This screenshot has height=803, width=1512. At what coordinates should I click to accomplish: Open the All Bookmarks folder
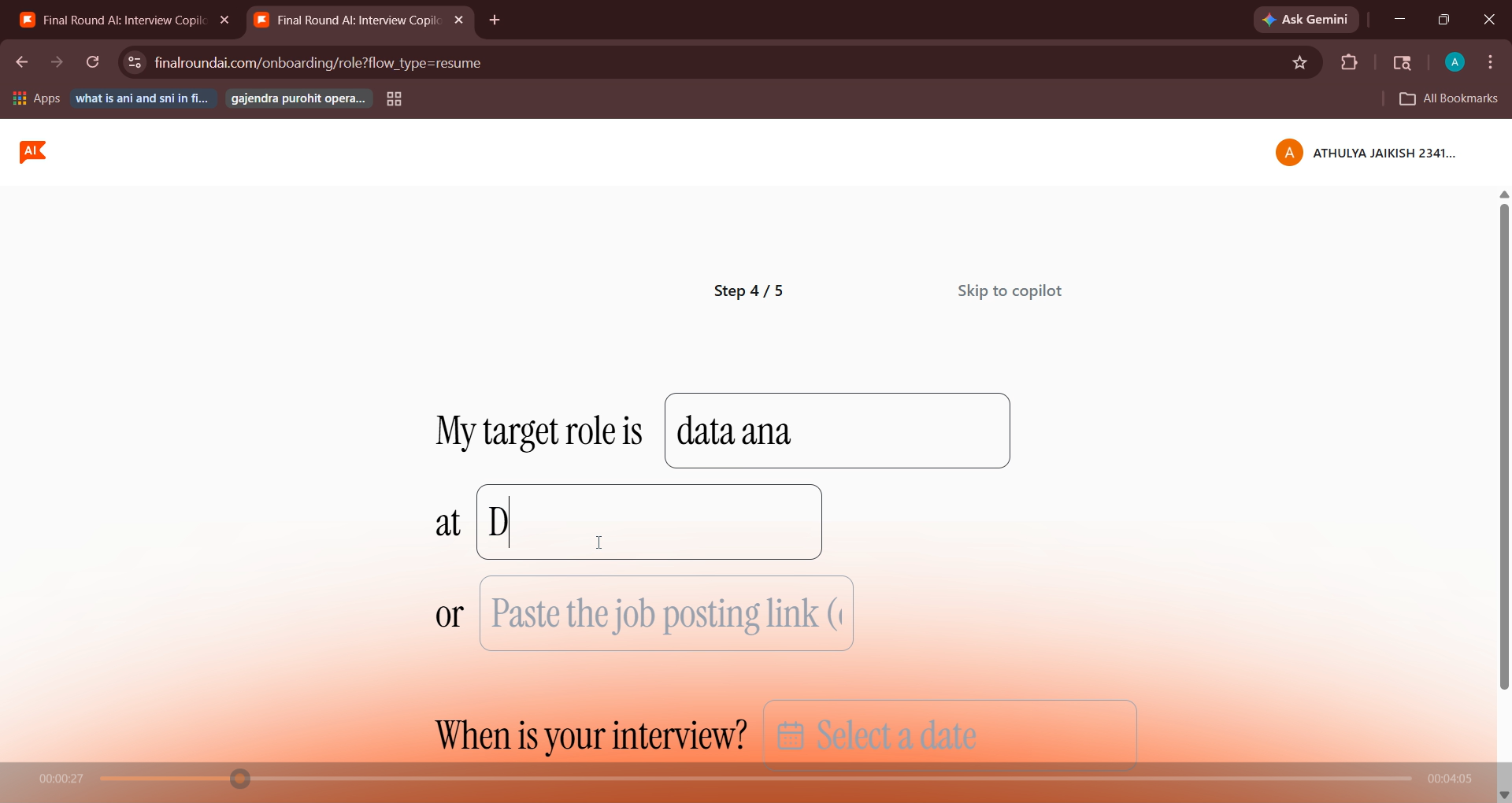(x=1449, y=98)
